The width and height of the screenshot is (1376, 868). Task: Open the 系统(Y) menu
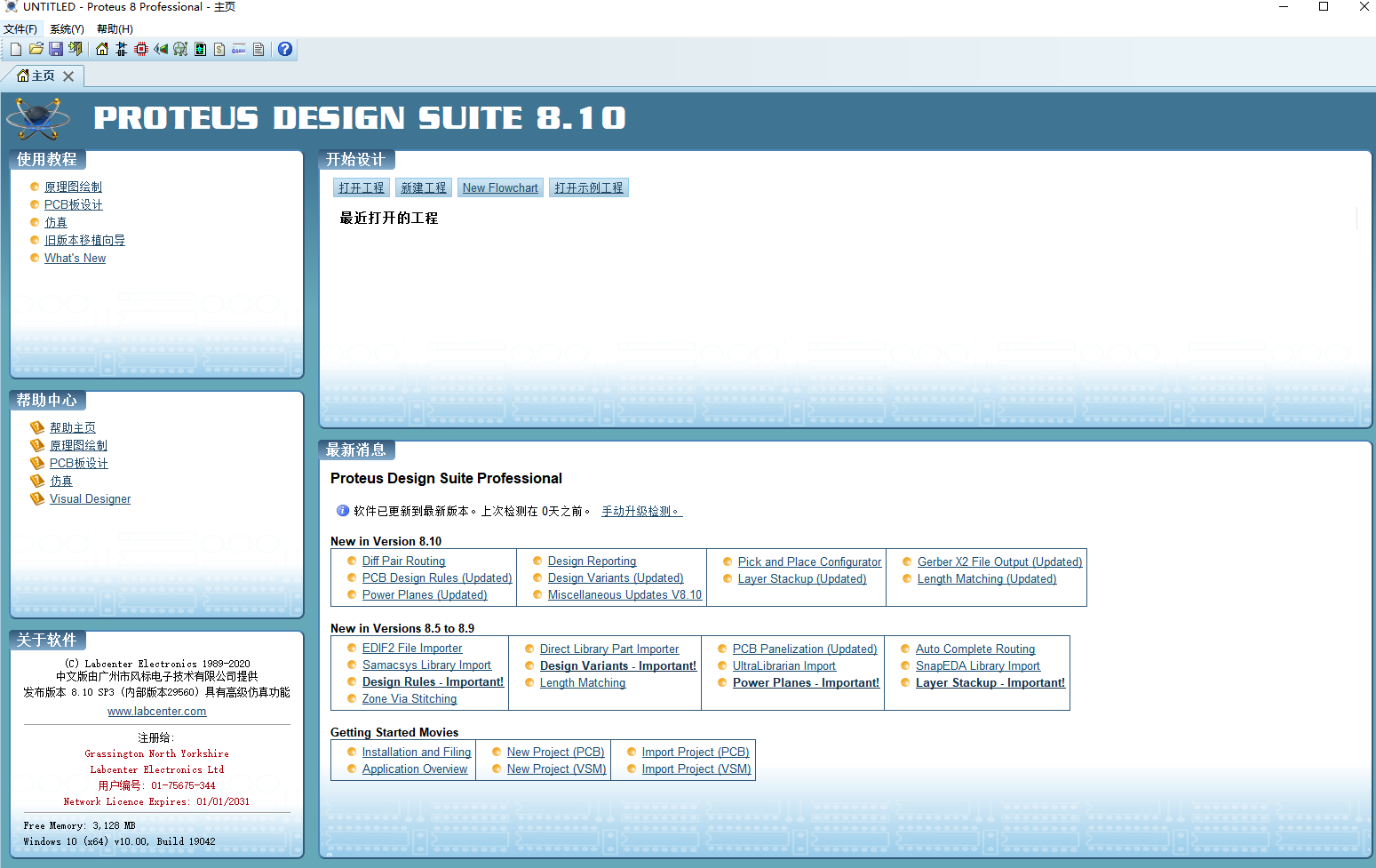coord(67,28)
